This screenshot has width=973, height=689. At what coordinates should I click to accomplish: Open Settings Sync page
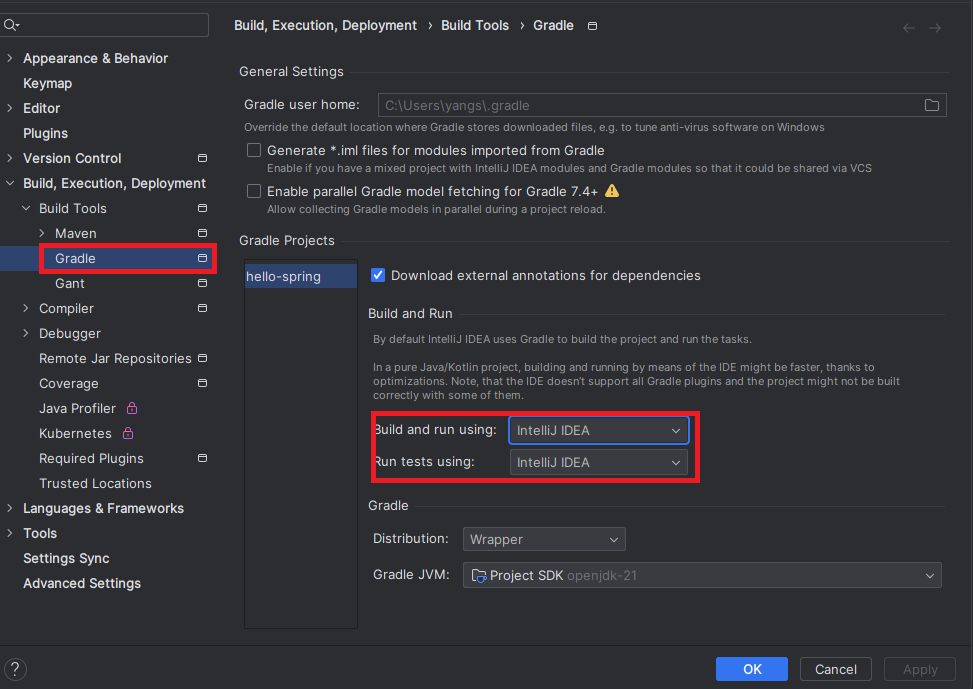pos(66,558)
